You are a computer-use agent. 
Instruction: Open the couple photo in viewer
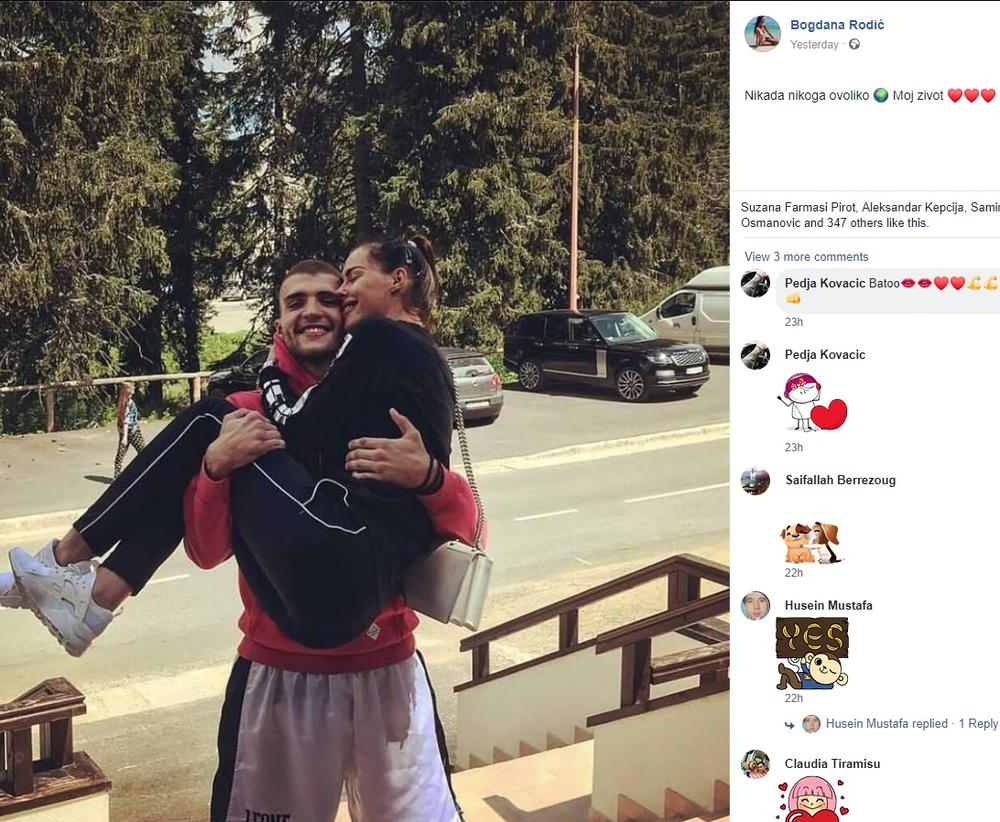point(364,411)
